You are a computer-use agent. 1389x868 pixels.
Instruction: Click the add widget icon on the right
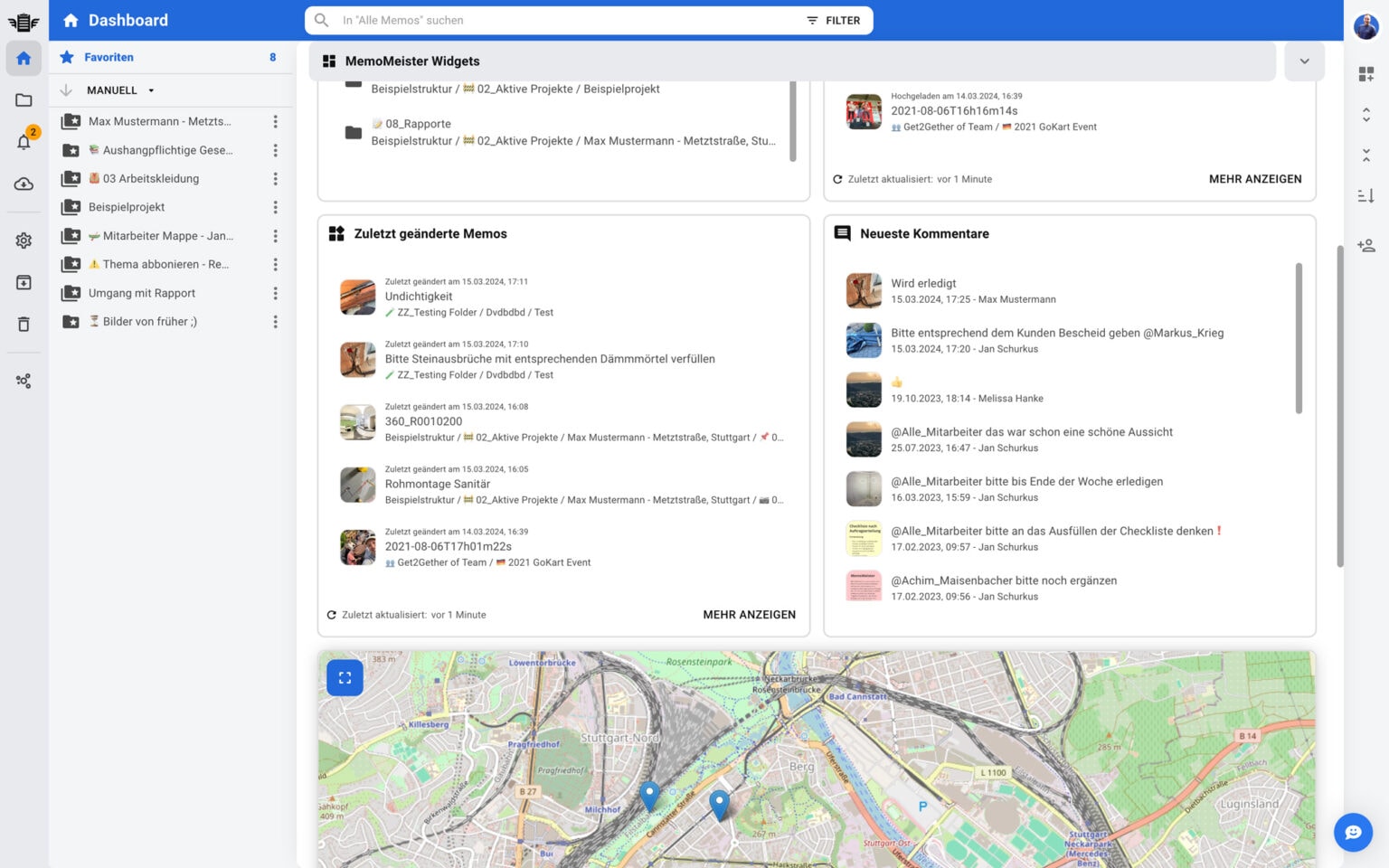point(1366,73)
